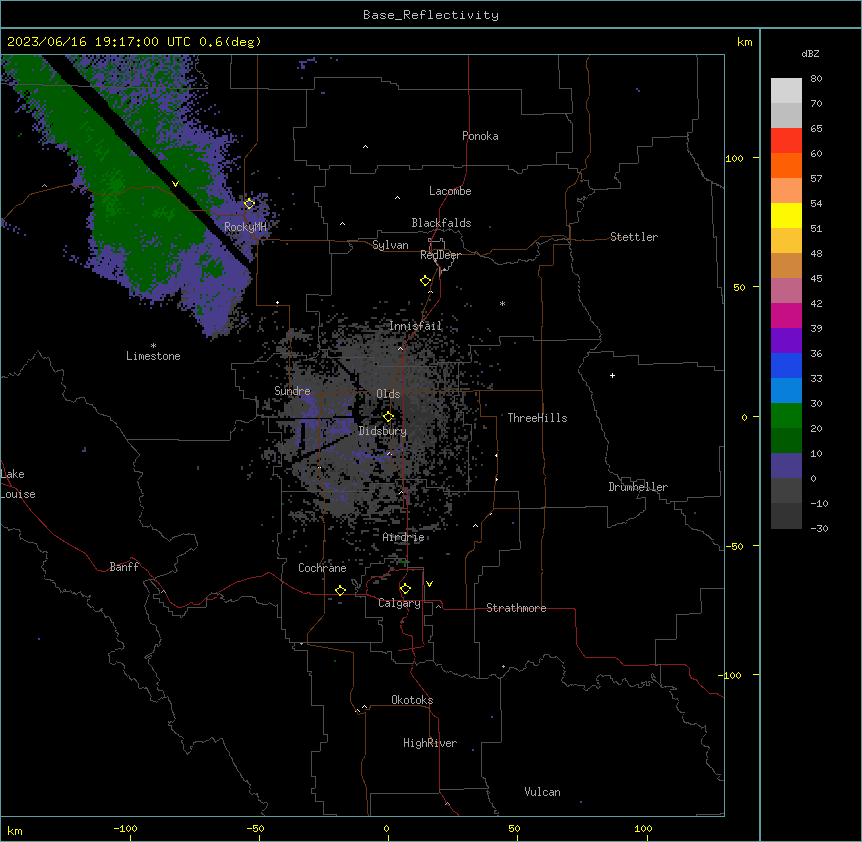Screen dimensions: 862x842
Task: Click the dBZ legend heading
Action: [x=810, y=54]
